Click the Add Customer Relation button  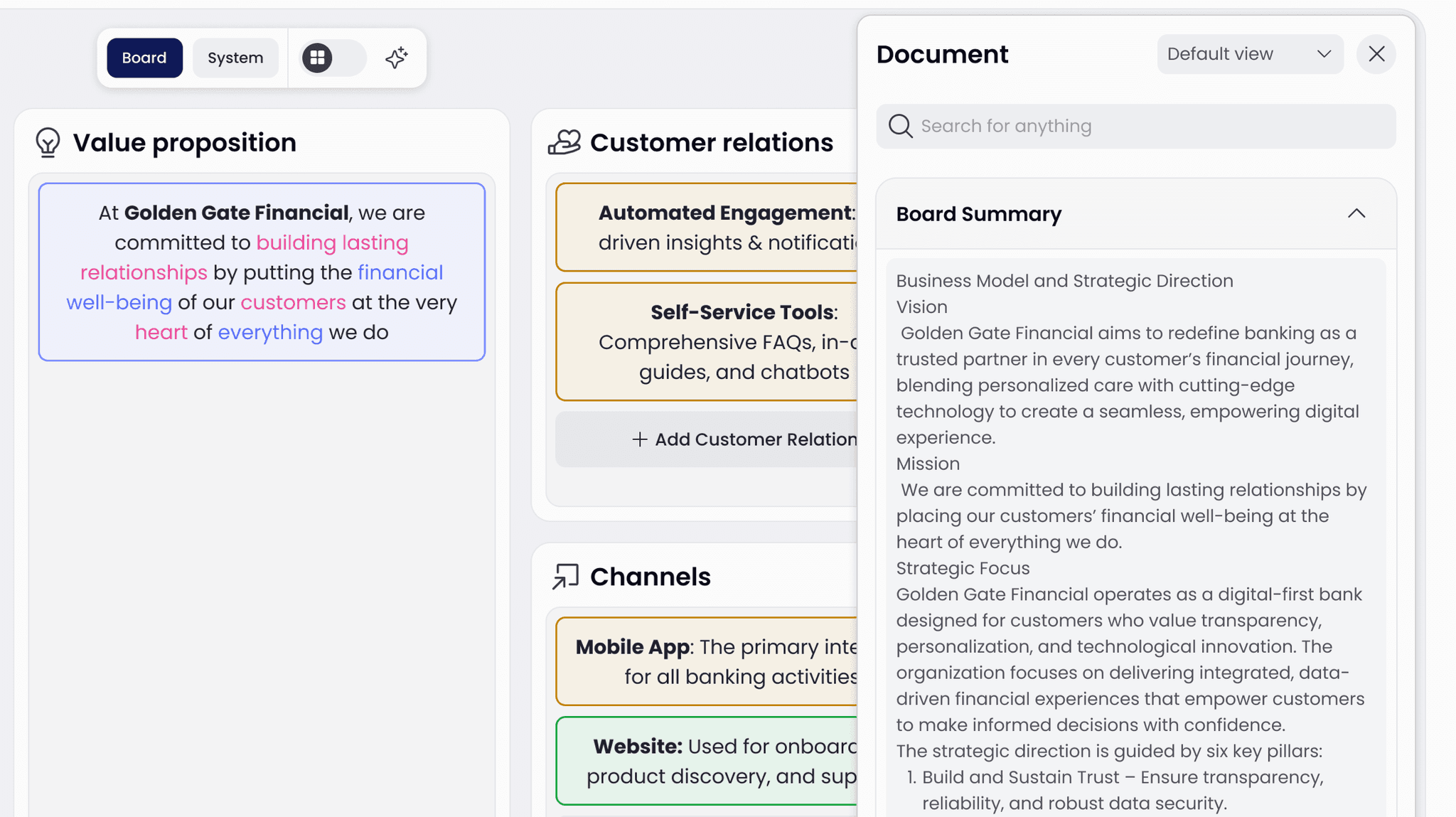739,439
